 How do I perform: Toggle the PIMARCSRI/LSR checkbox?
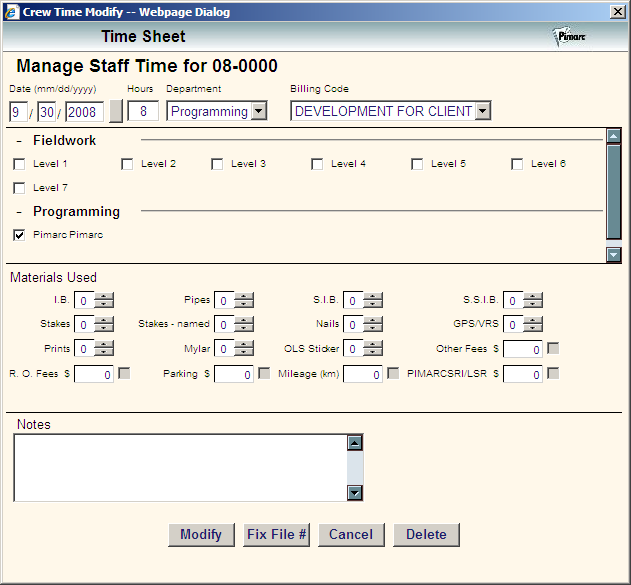[x=553, y=373]
